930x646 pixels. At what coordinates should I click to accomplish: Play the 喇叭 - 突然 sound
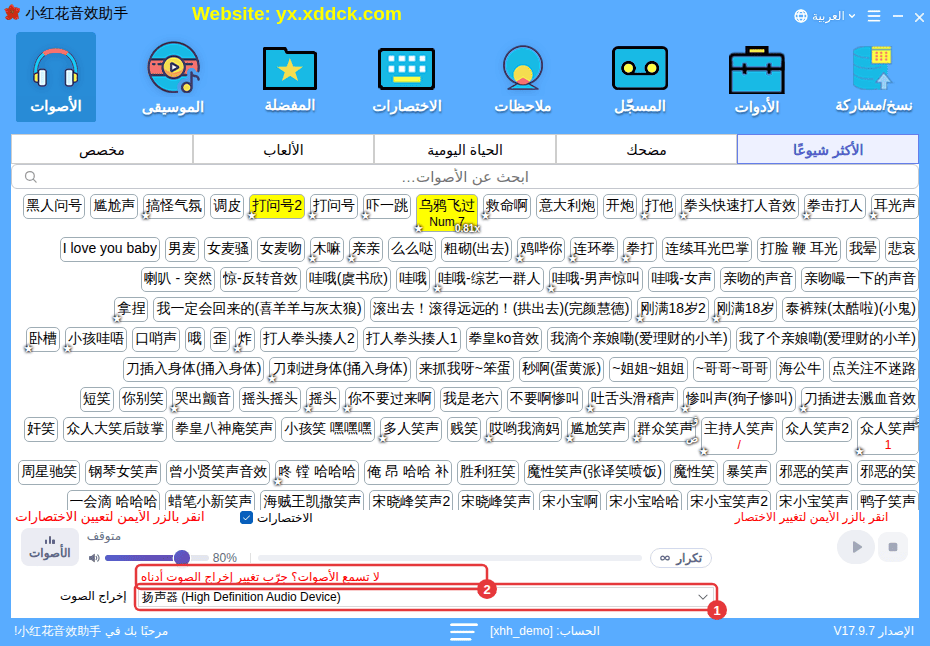pos(178,278)
